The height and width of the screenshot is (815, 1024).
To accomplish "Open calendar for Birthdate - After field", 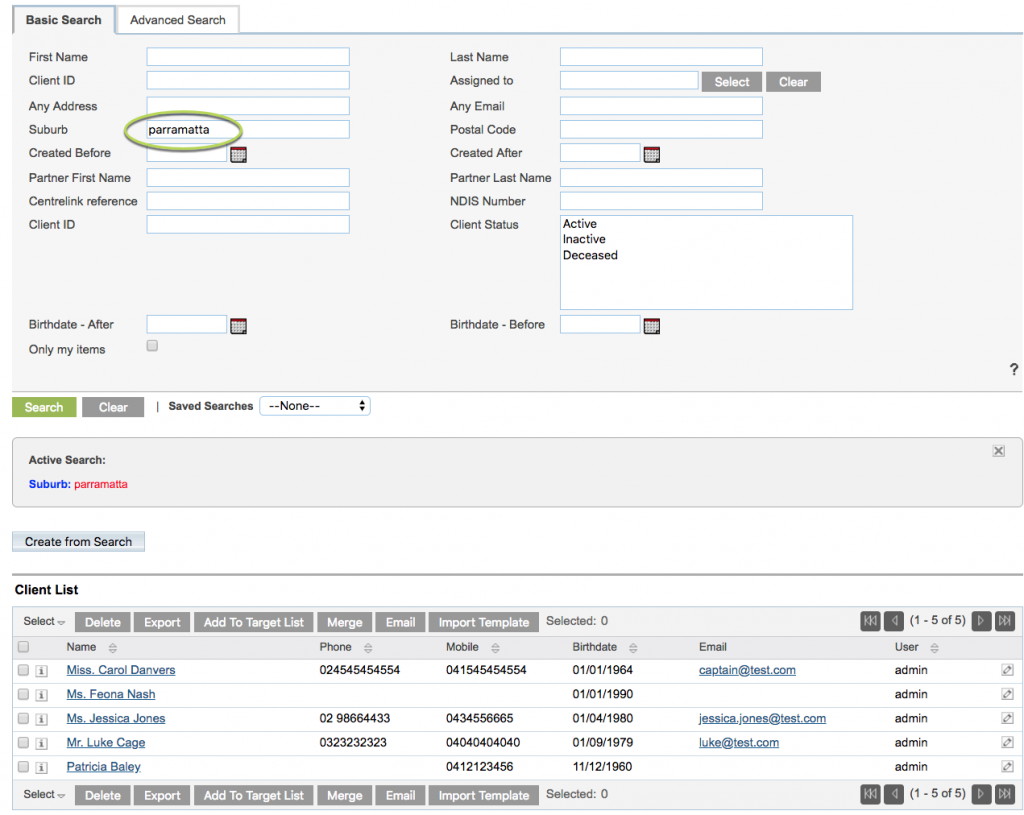I will pos(238,325).
